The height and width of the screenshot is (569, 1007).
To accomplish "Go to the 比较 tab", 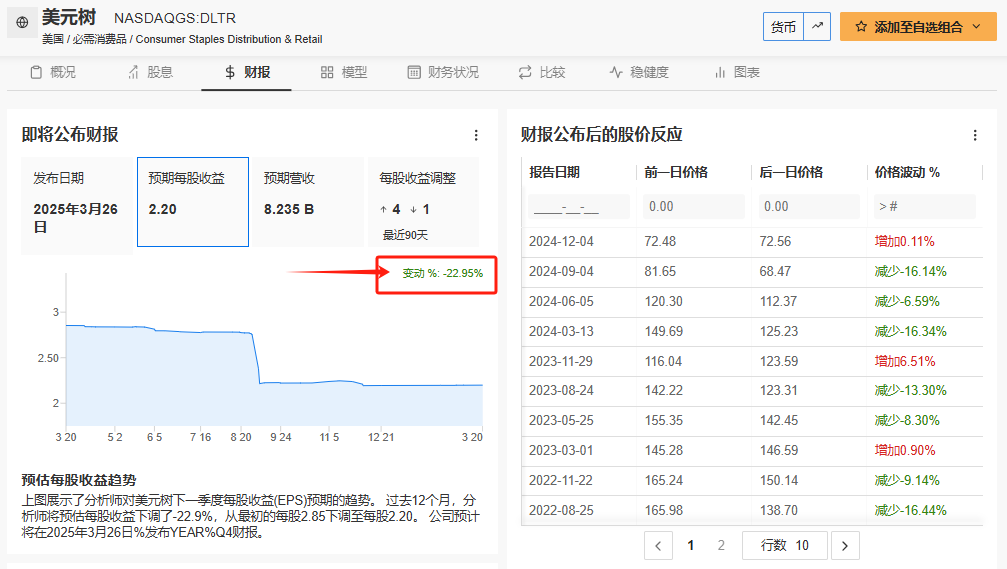I will [x=543, y=73].
